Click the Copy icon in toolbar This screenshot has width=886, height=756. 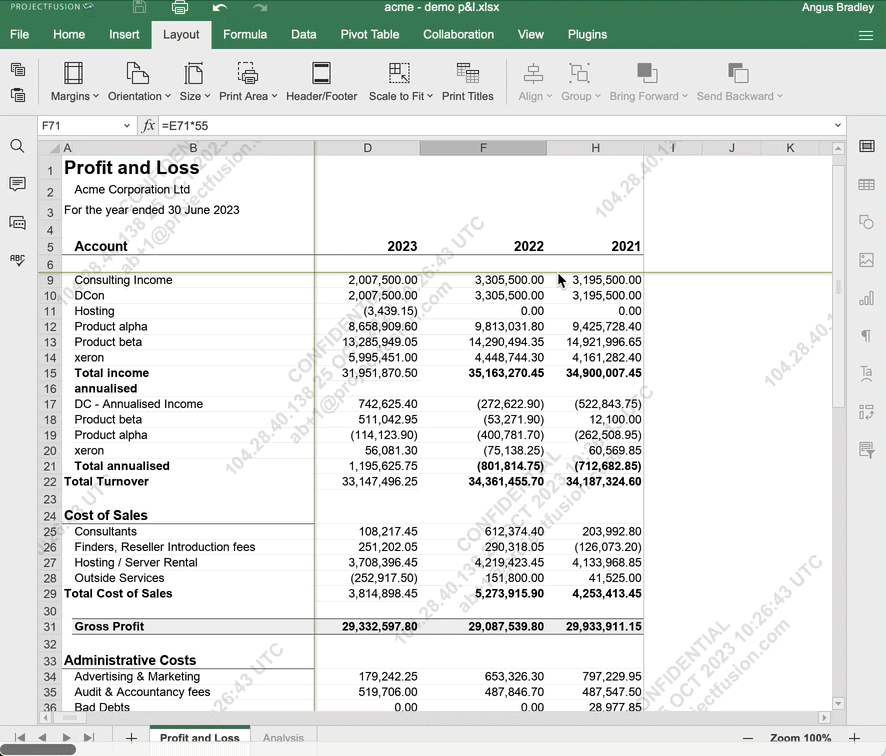[x=17, y=70]
